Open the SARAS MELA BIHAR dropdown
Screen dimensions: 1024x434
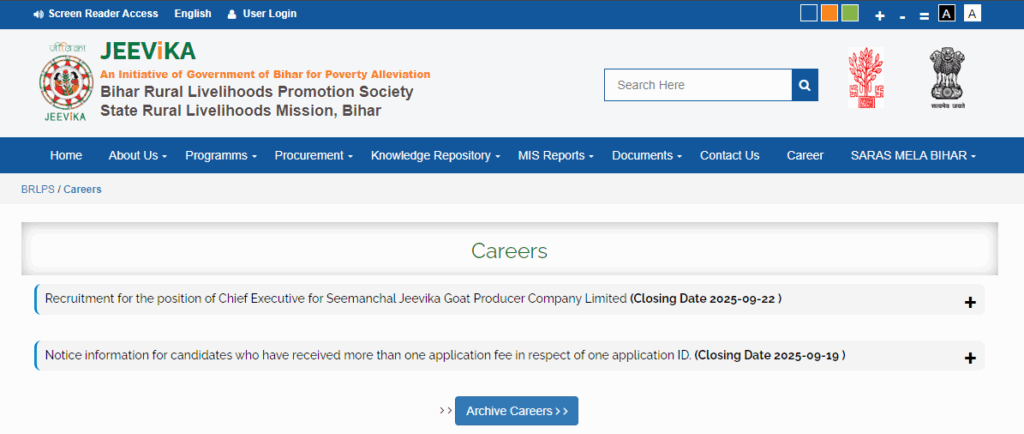pyautogui.click(x=912, y=156)
